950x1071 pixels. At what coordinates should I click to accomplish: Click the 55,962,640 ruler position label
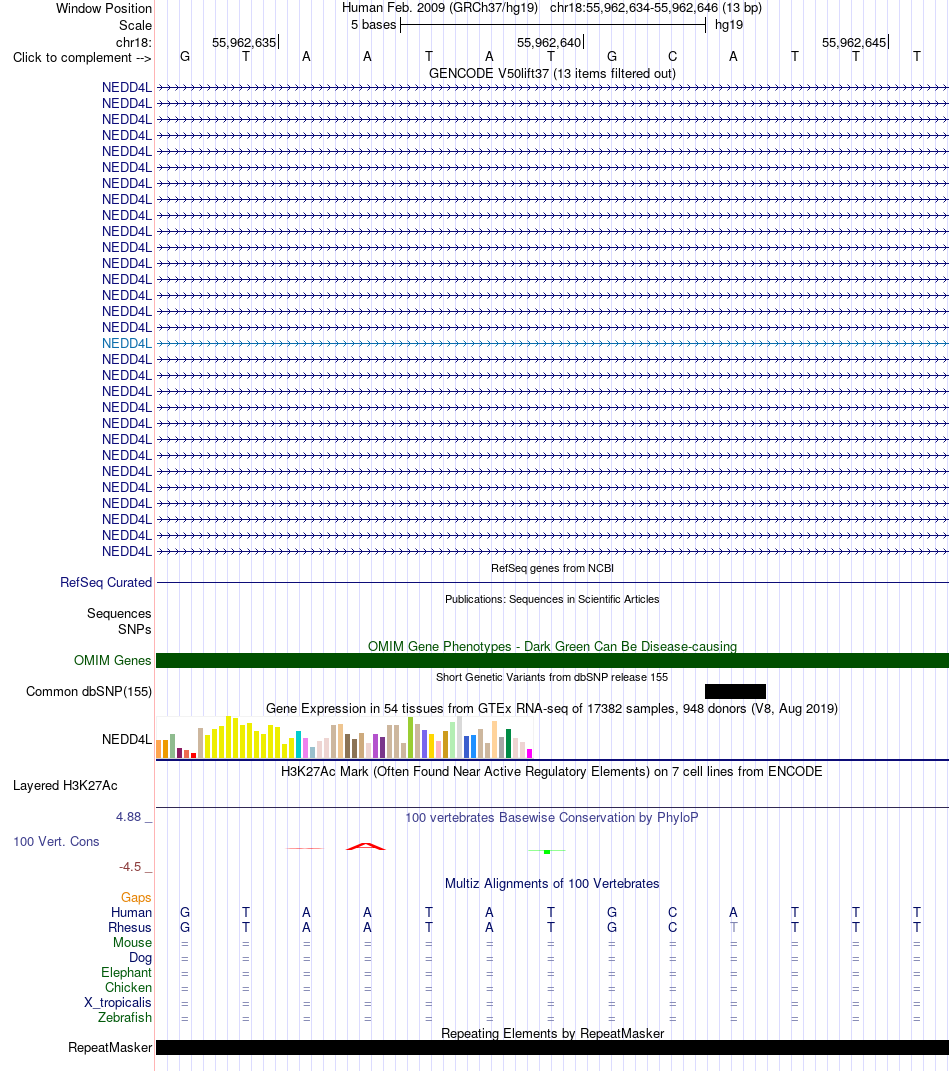pos(549,42)
